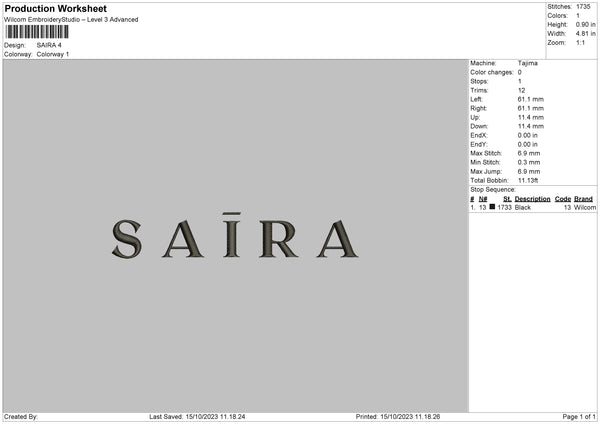Screen dimensions: 600x424
Task: Click the black thread color swatch
Action: (x=492, y=207)
